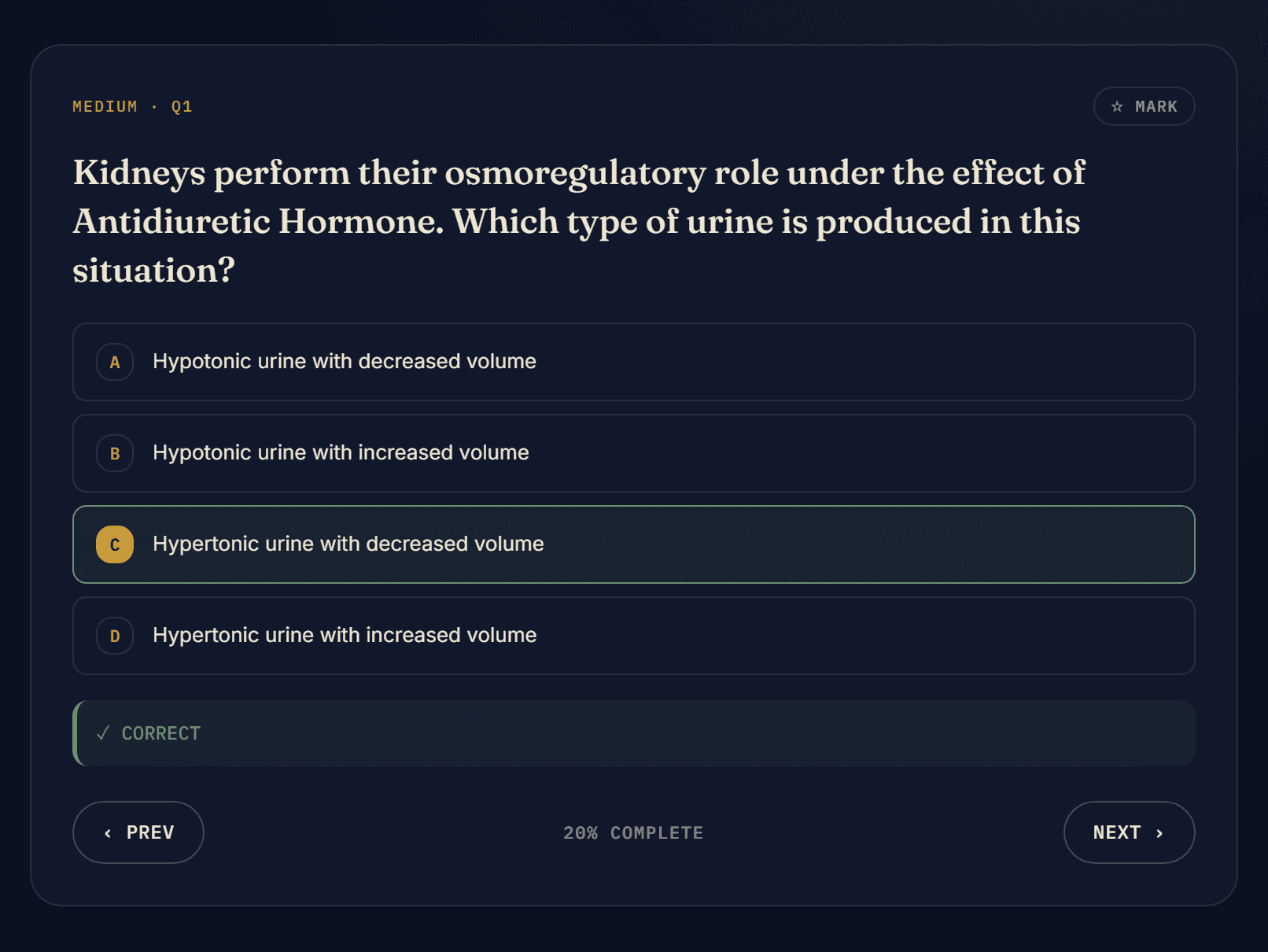Screen dimensions: 1268x952
Task: Choose Hypotonic urine with increased volume
Action: click(x=634, y=453)
